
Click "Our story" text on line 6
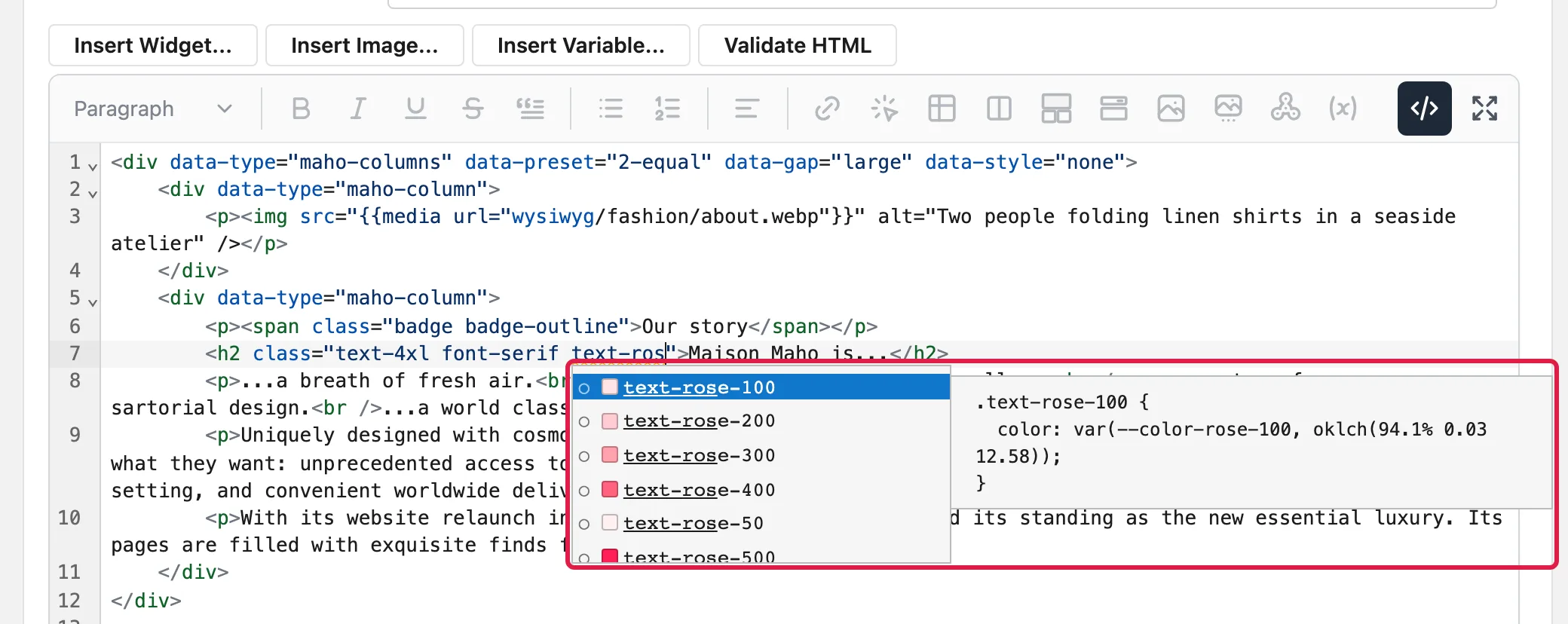click(694, 326)
